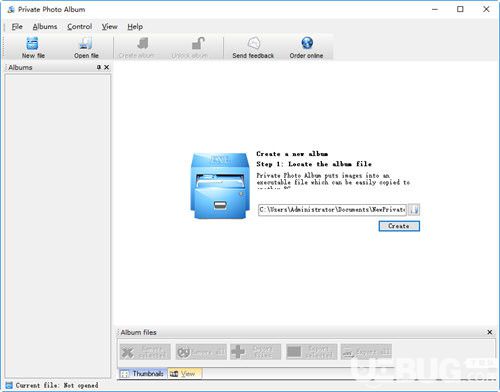Browse for album file location button
Viewport: 500px width, 392px height.
point(414,210)
